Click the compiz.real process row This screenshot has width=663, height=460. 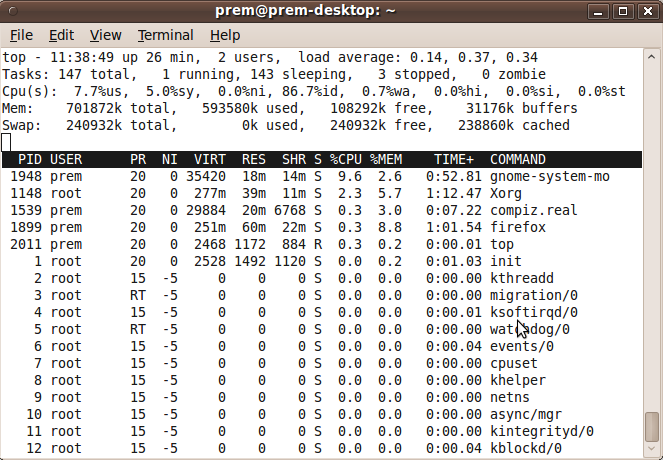(x=322, y=210)
